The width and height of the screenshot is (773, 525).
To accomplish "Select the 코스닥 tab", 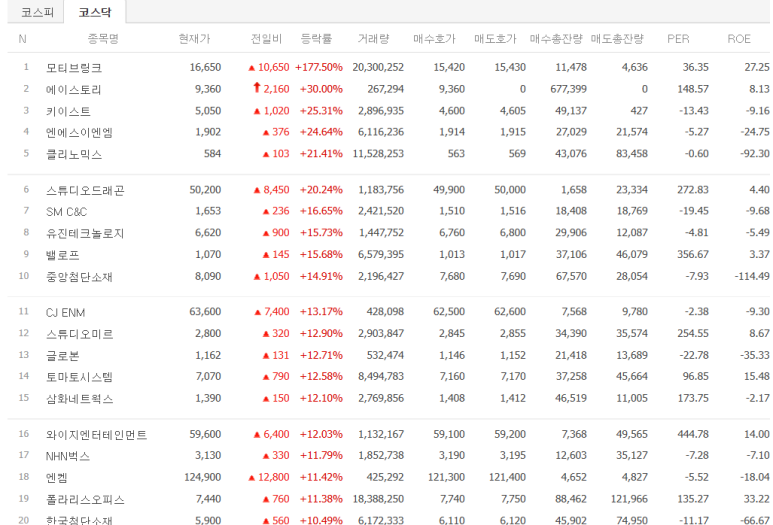I will pos(95,12).
